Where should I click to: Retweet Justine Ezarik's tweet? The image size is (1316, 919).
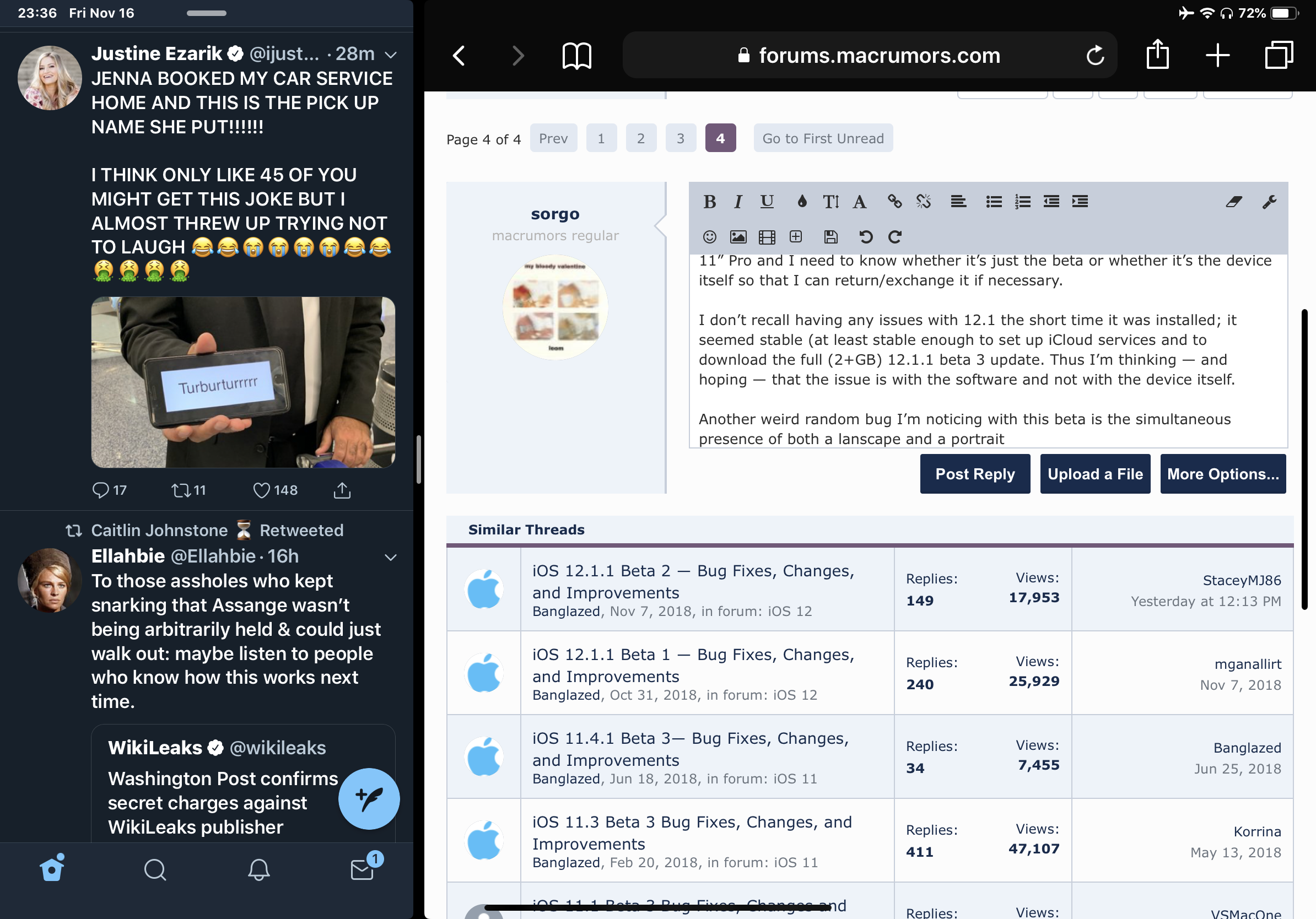coord(181,490)
